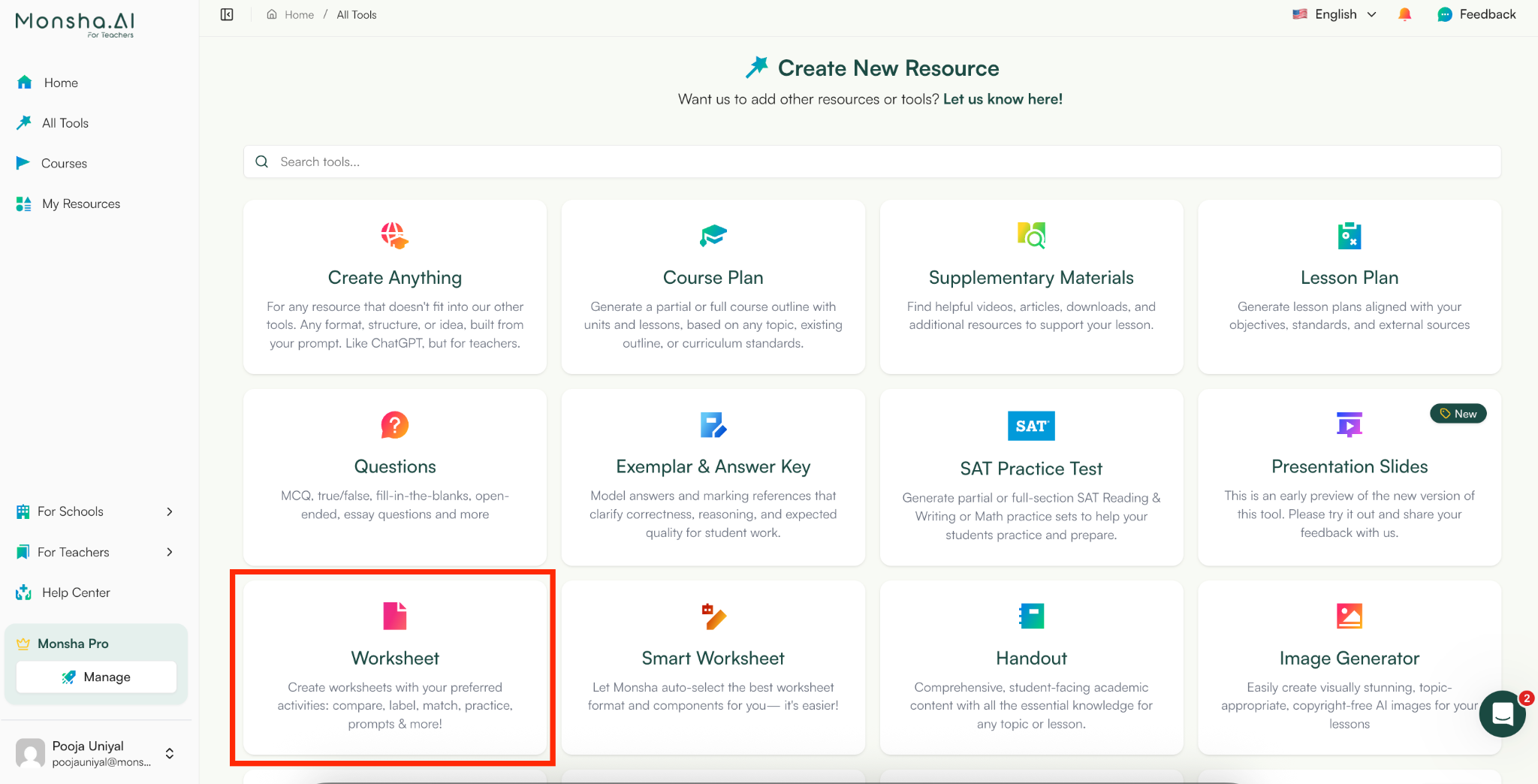Viewport: 1538px width, 784px height.
Task: Expand the For Teachers section
Action: [x=95, y=552]
